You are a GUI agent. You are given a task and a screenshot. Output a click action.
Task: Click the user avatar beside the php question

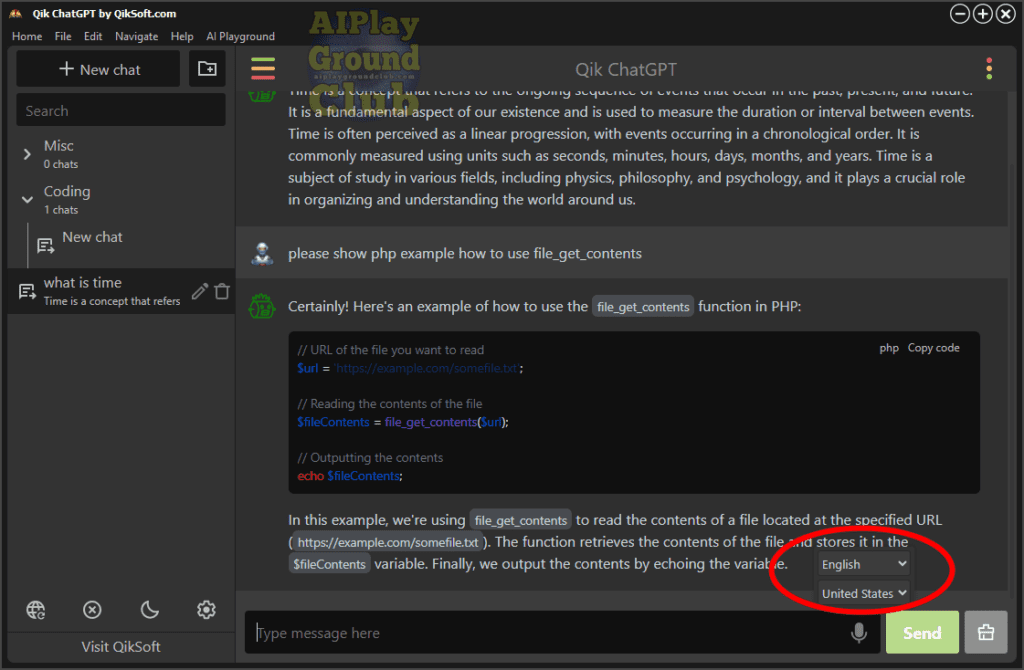263,253
